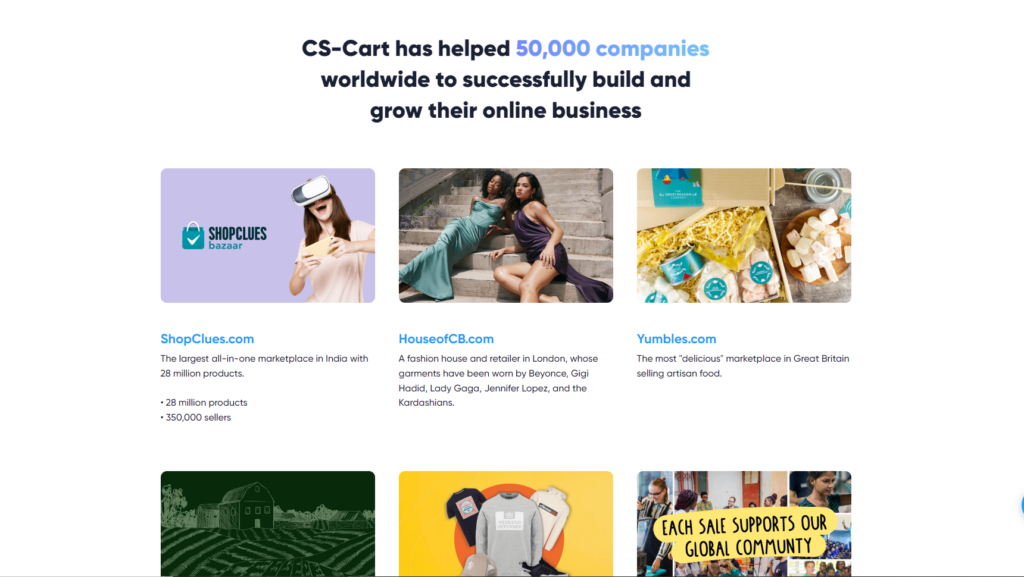Click the green farm barn illustration card
The image size is (1024, 577).
coord(268,523)
